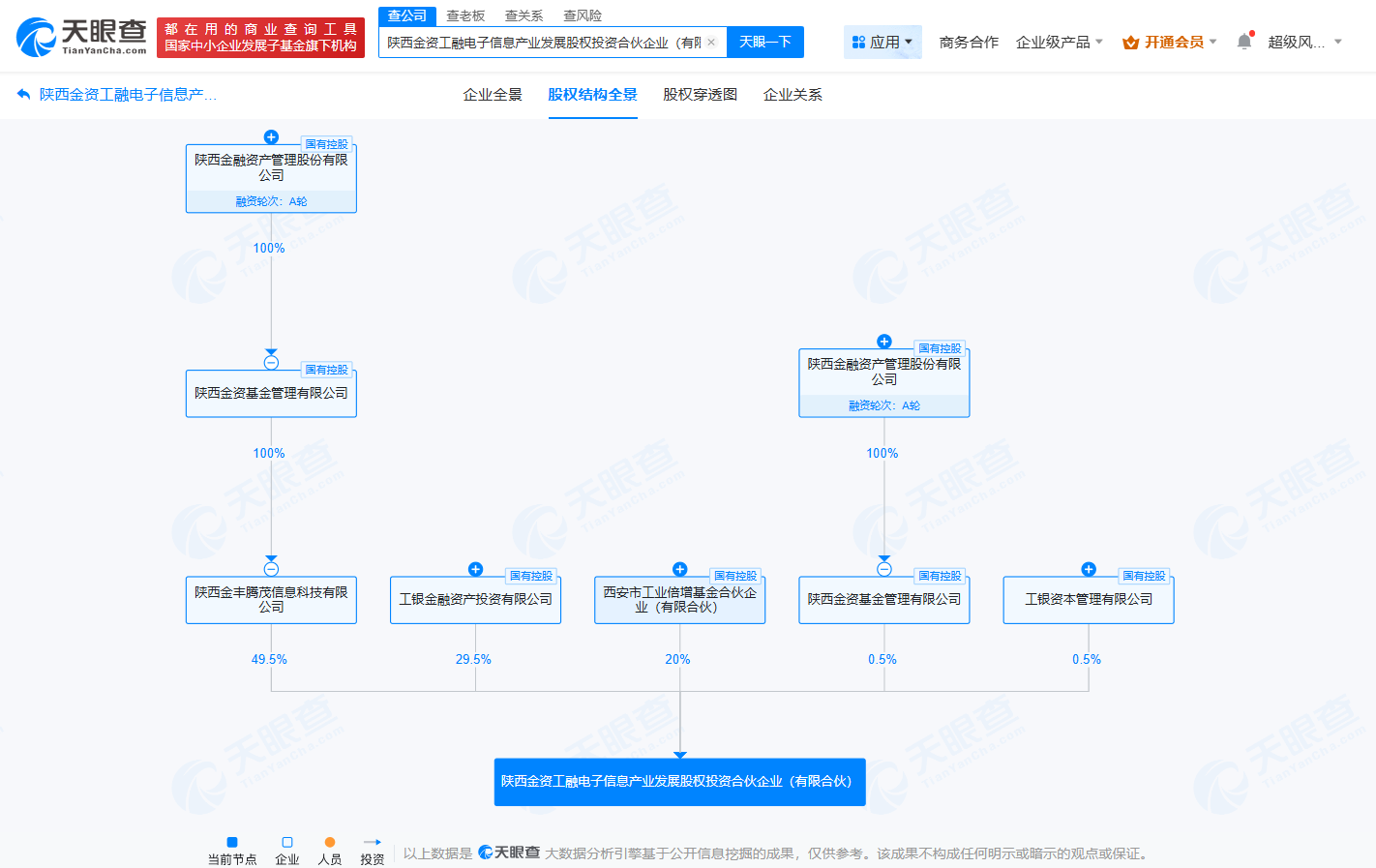This screenshot has width=1376, height=868.
Task: Collapse the minus icon on left-column 陕西金资基金管理有限公司
Action: pyautogui.click(x=271, y=363)
